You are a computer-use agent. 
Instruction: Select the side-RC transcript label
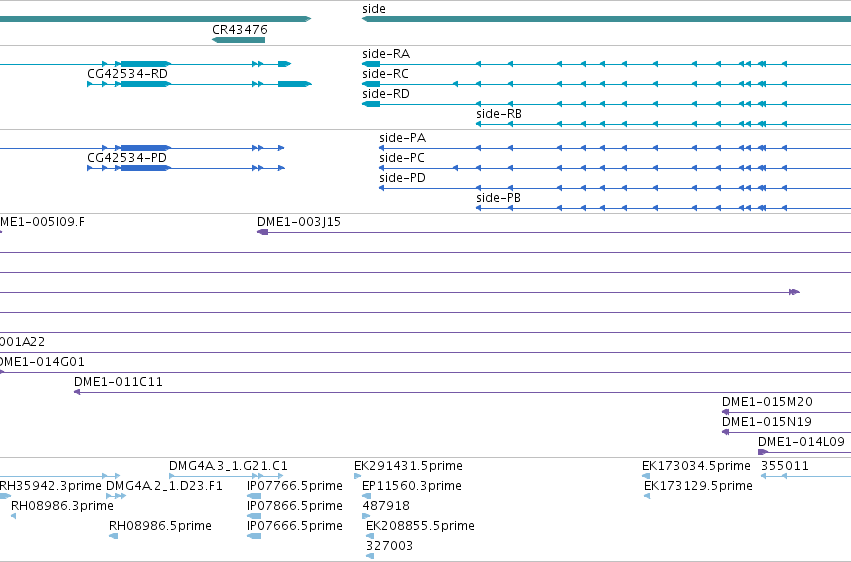[385, 74]
